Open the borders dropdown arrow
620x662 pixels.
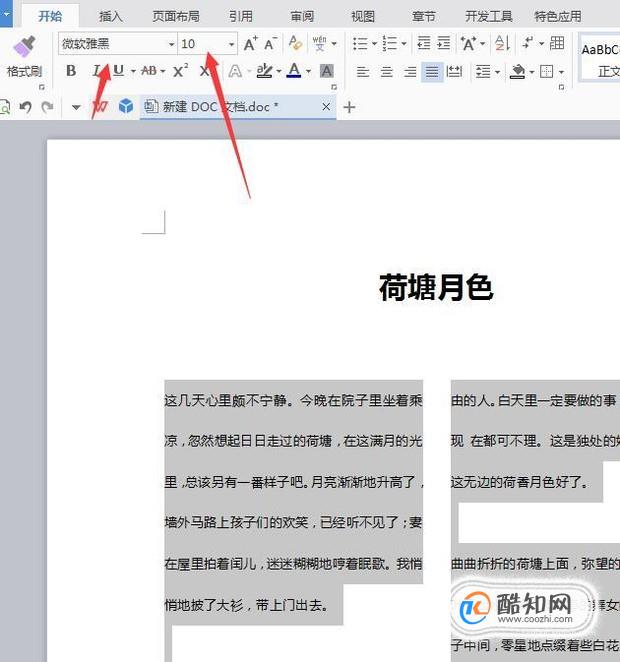click(x=561, y=72)
